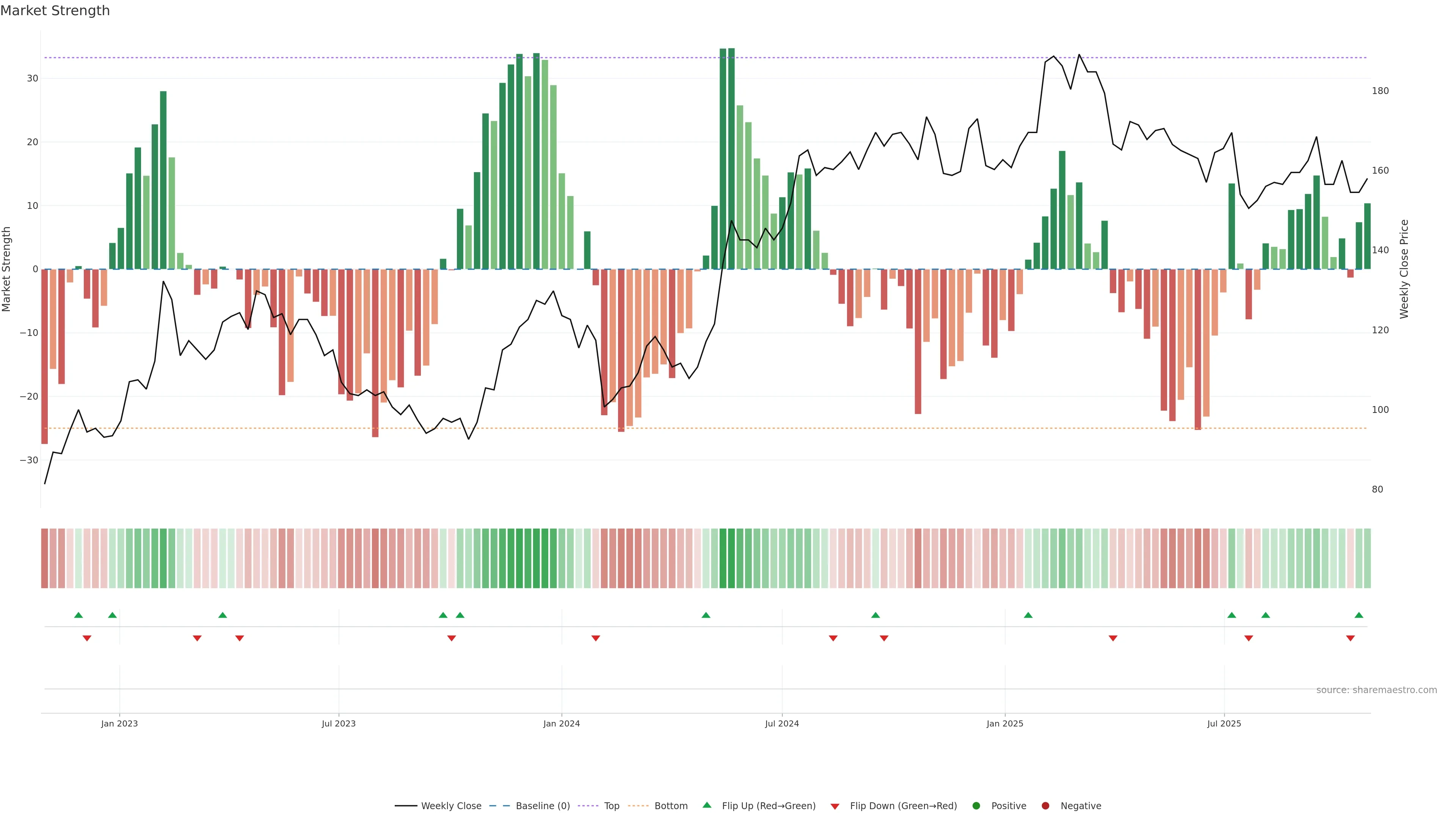1456x819 pixels.
Task: Click the green Positive circle in legend
Action: tap(976, 805)
